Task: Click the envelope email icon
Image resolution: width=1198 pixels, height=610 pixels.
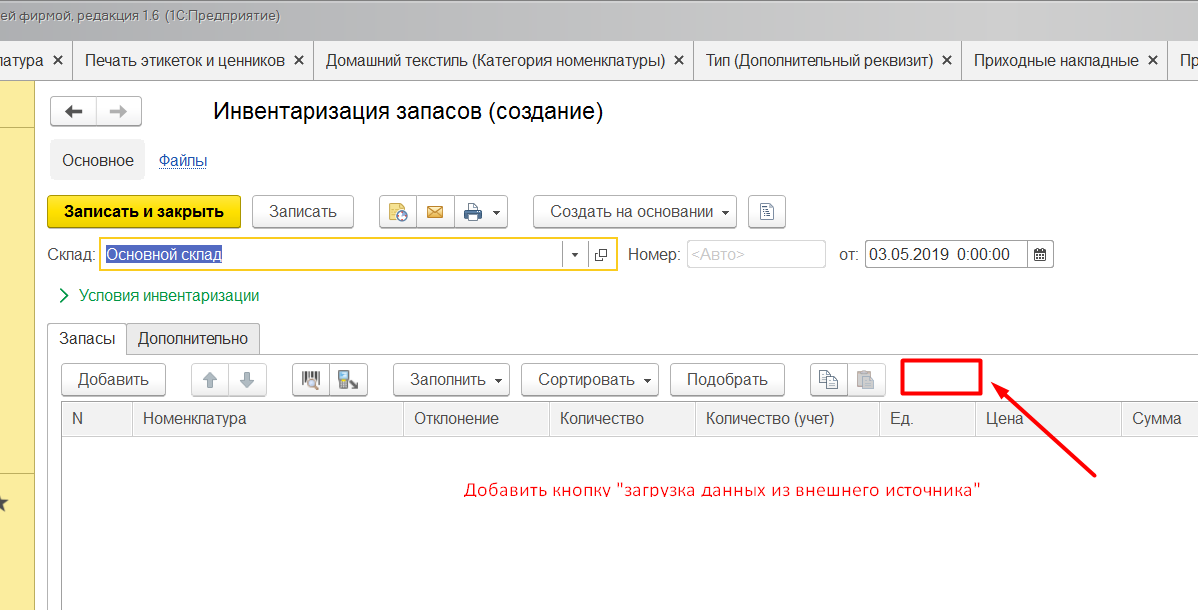Action: (x=435, y=212)
